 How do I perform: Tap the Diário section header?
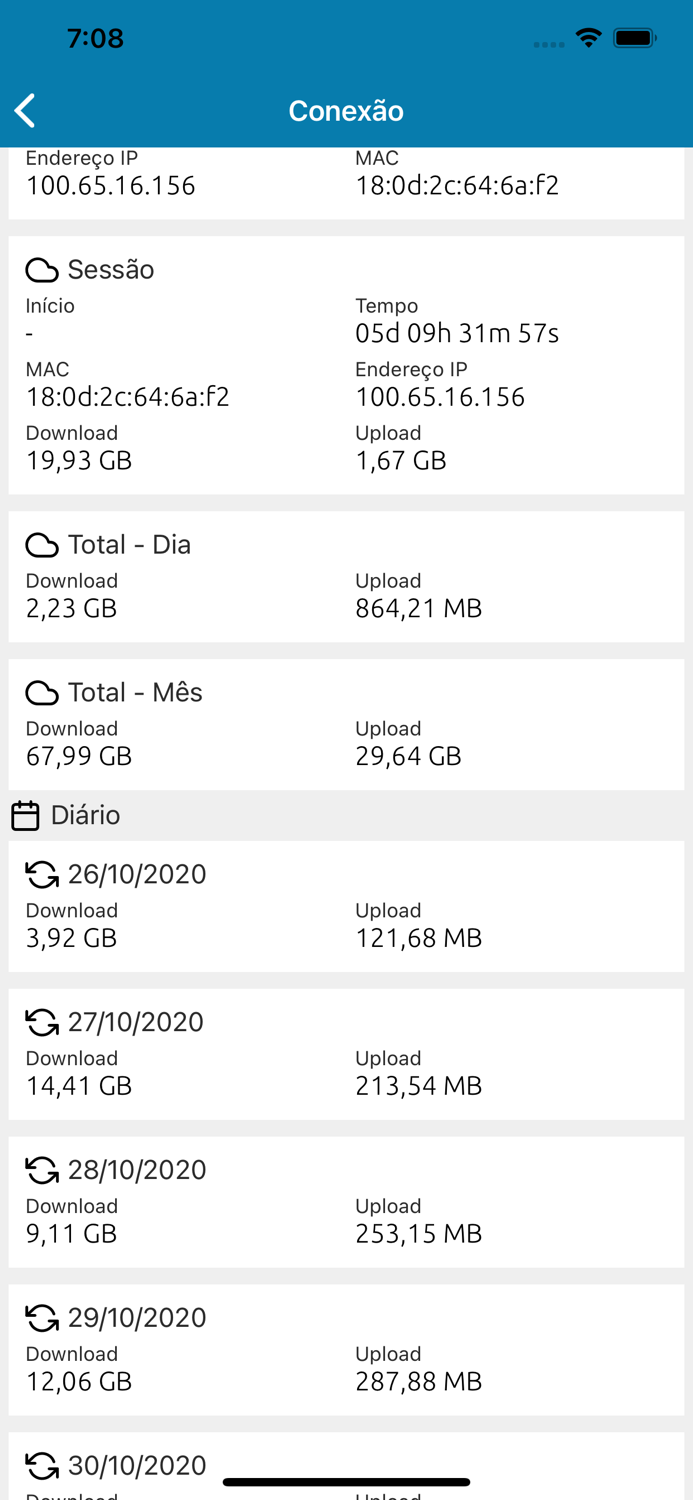[85, 815]
